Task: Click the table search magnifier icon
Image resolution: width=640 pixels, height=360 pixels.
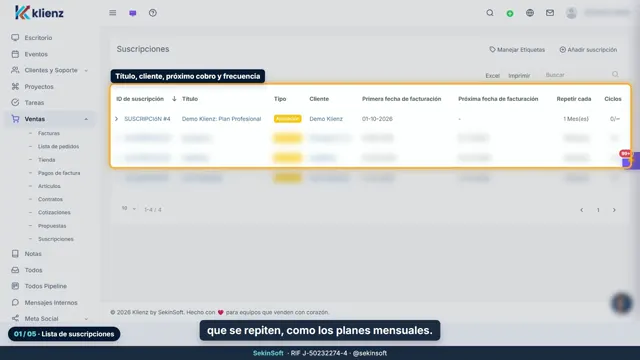Action: coord(615,74)
